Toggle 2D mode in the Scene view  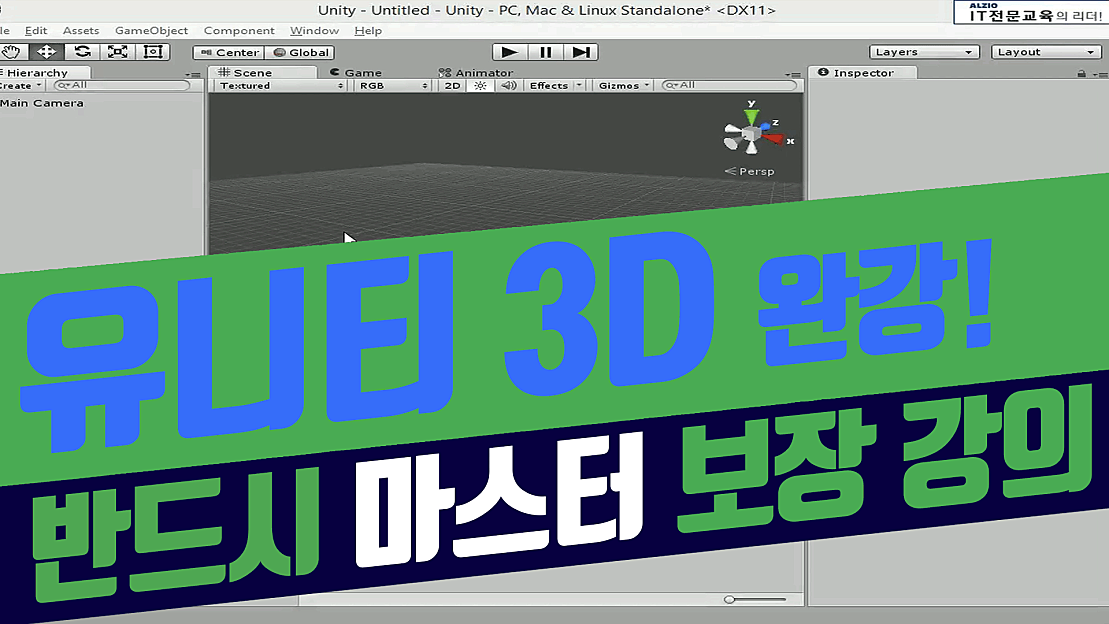(451, 85)
